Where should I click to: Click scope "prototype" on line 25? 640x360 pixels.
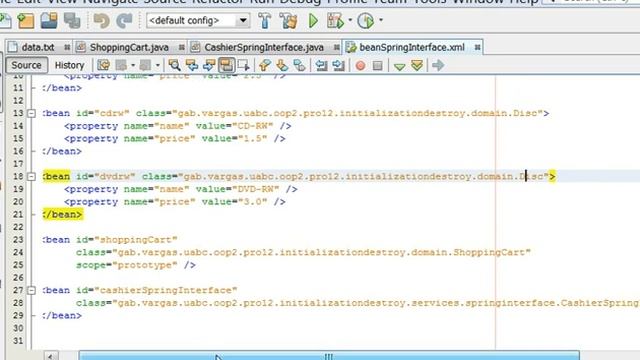pos(144,265)
